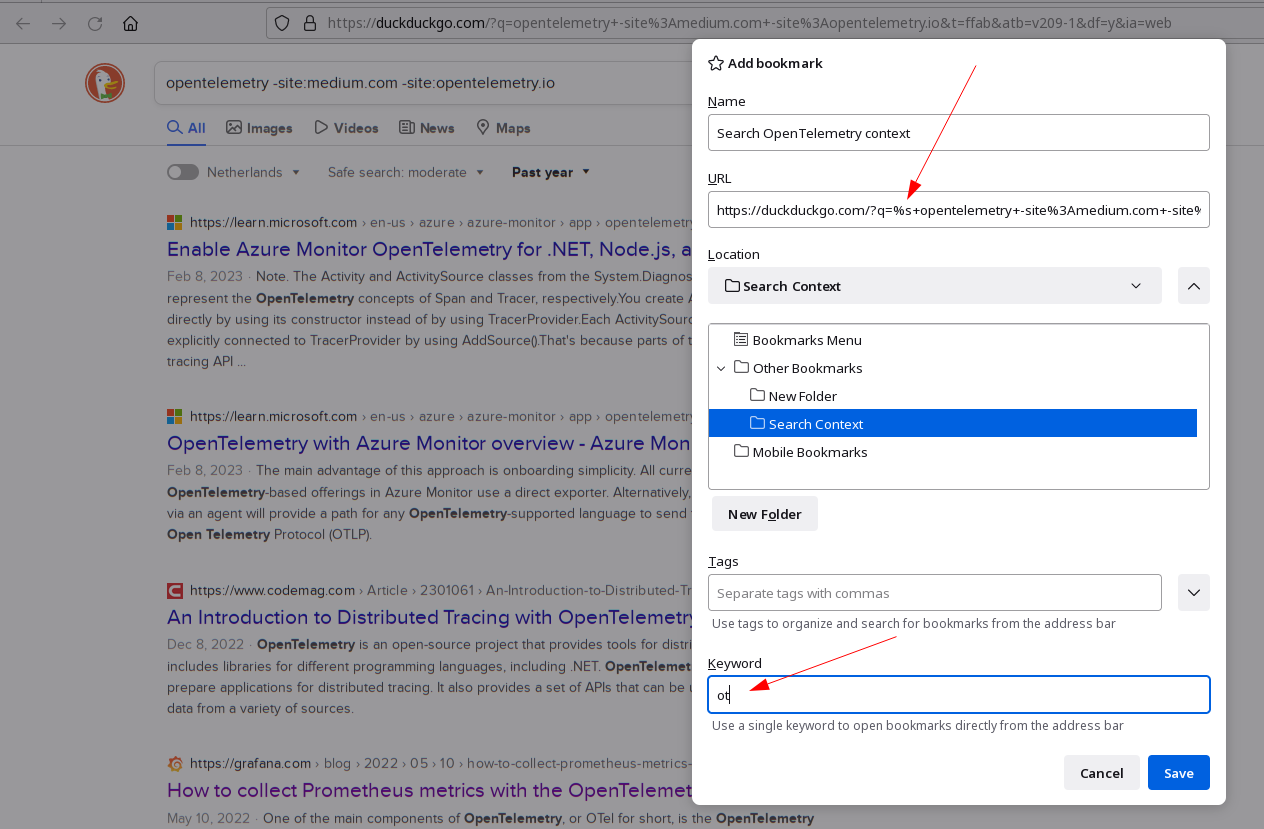Click the bookmark URL field
Viewport: 1264px width, 829px height.
click(x=959, y=211)
